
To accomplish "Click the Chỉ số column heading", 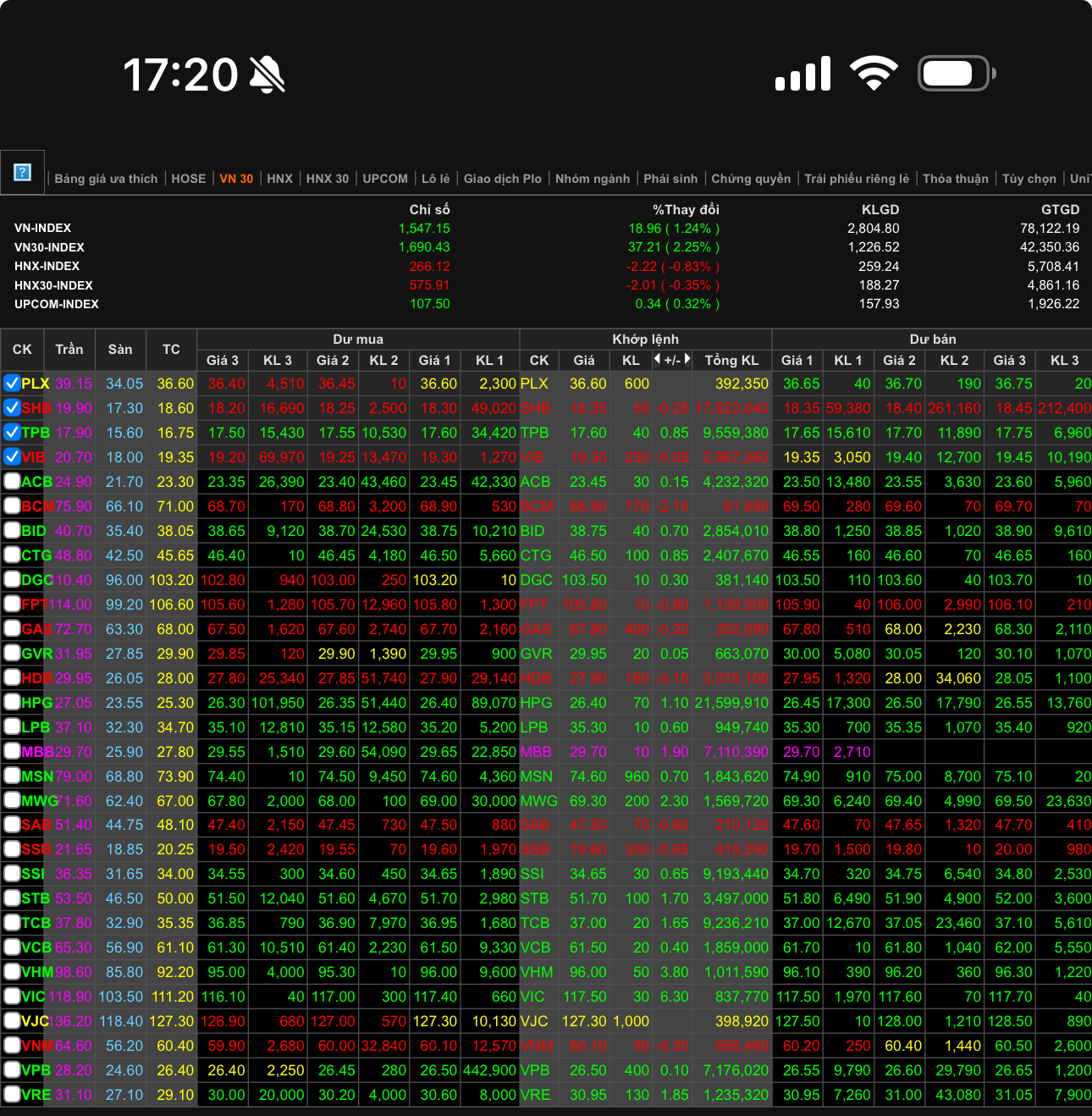I will (x=430, y=209).
